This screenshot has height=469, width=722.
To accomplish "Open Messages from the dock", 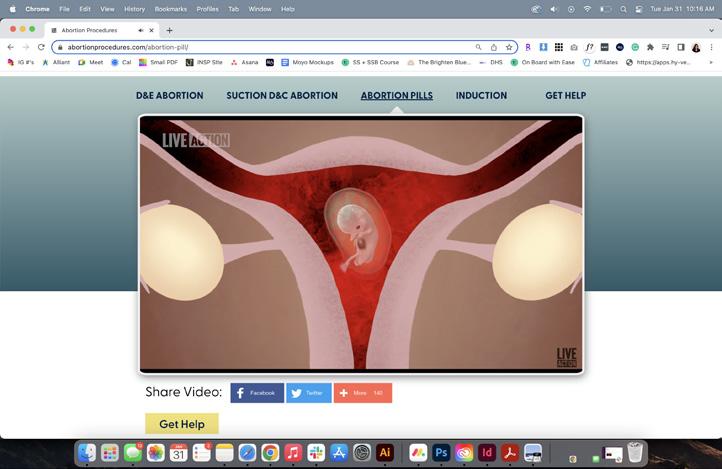I will (133, 453).
